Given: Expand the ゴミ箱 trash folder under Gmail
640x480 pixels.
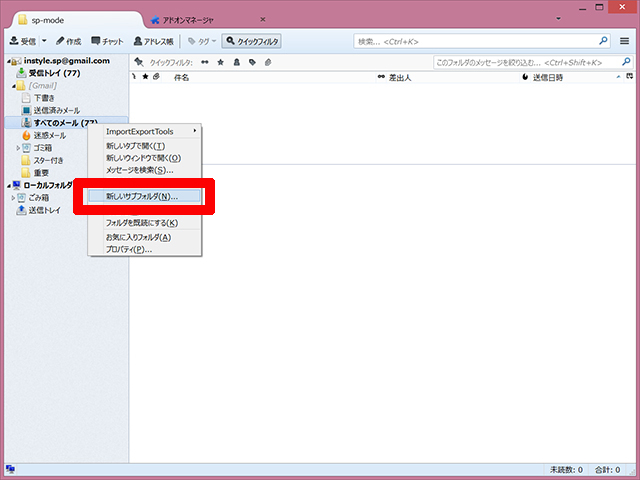Looking at the screenshot, I should pos(18,148).
